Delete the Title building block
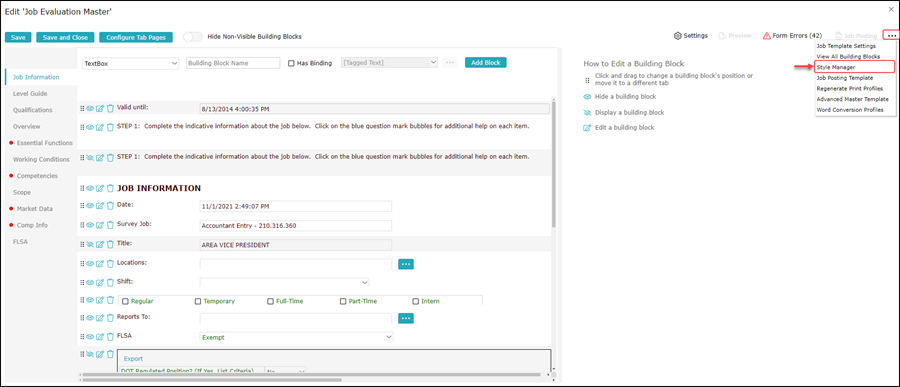 (110, 245)
